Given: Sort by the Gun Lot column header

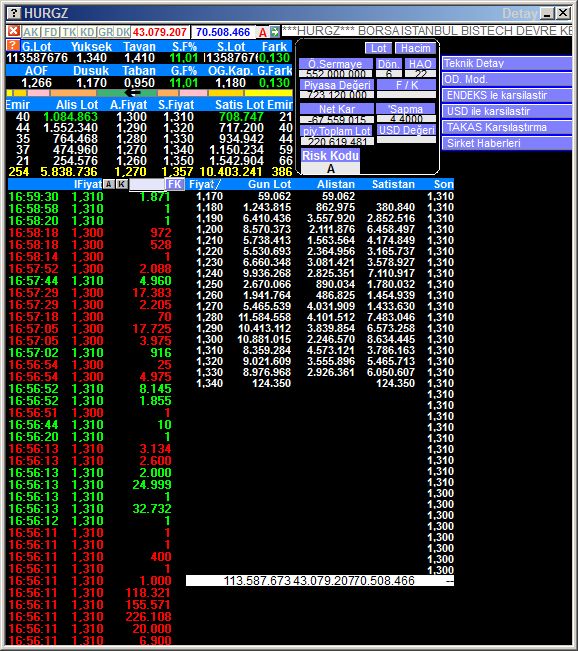Looking at the screenshot, I should click(x=269, y=184).
